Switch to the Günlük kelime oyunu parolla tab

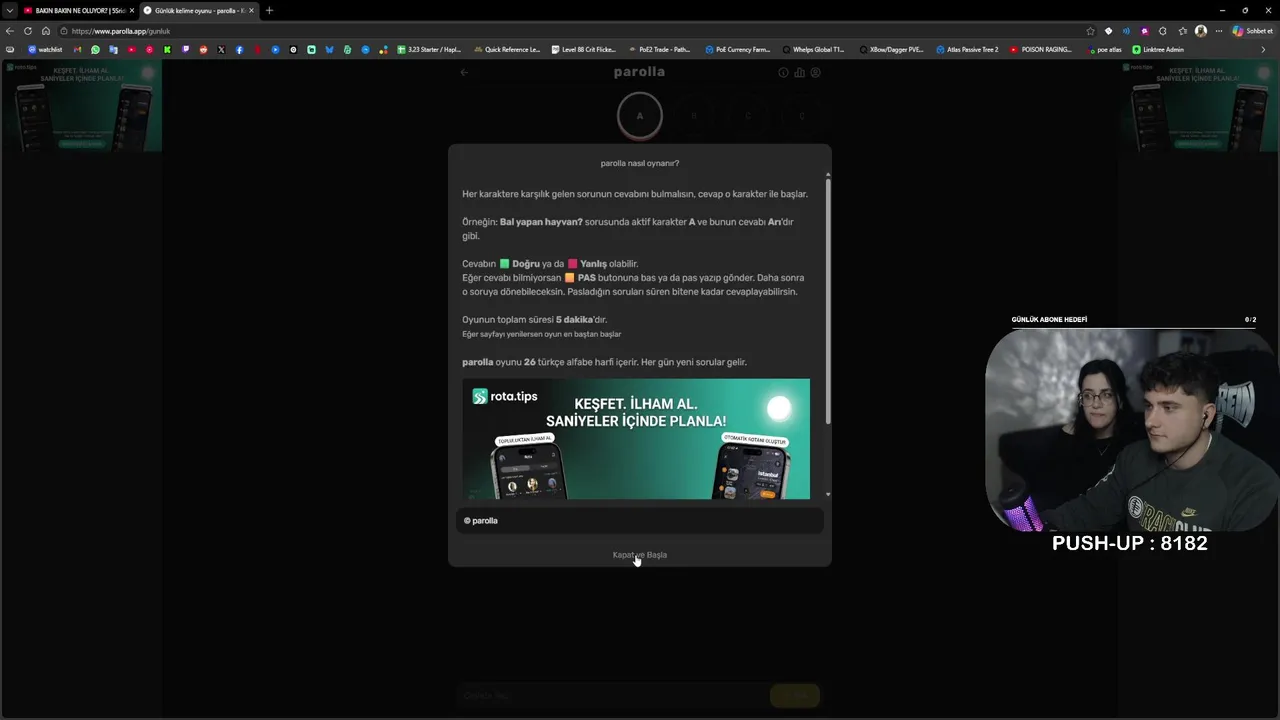pyautogui.click(x=198, y=10)
